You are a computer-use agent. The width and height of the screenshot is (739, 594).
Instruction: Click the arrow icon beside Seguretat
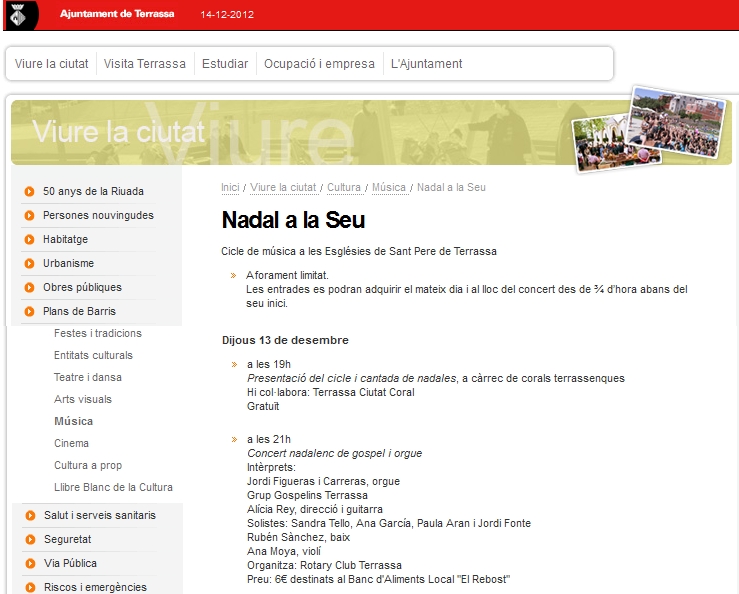point(30,540)
